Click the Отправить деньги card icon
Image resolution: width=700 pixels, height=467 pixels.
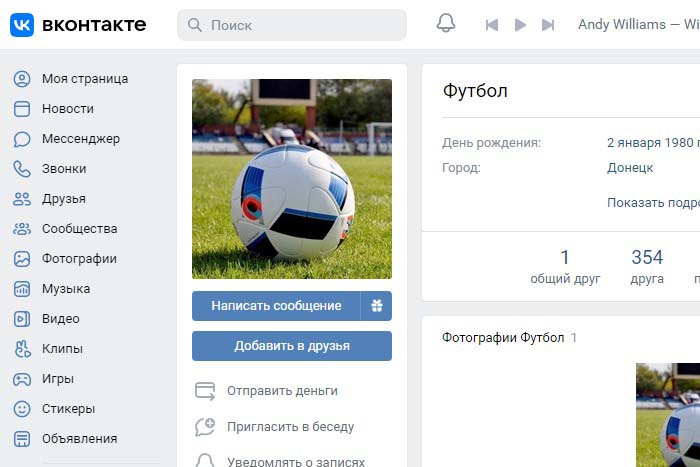[x=205, y=391]
